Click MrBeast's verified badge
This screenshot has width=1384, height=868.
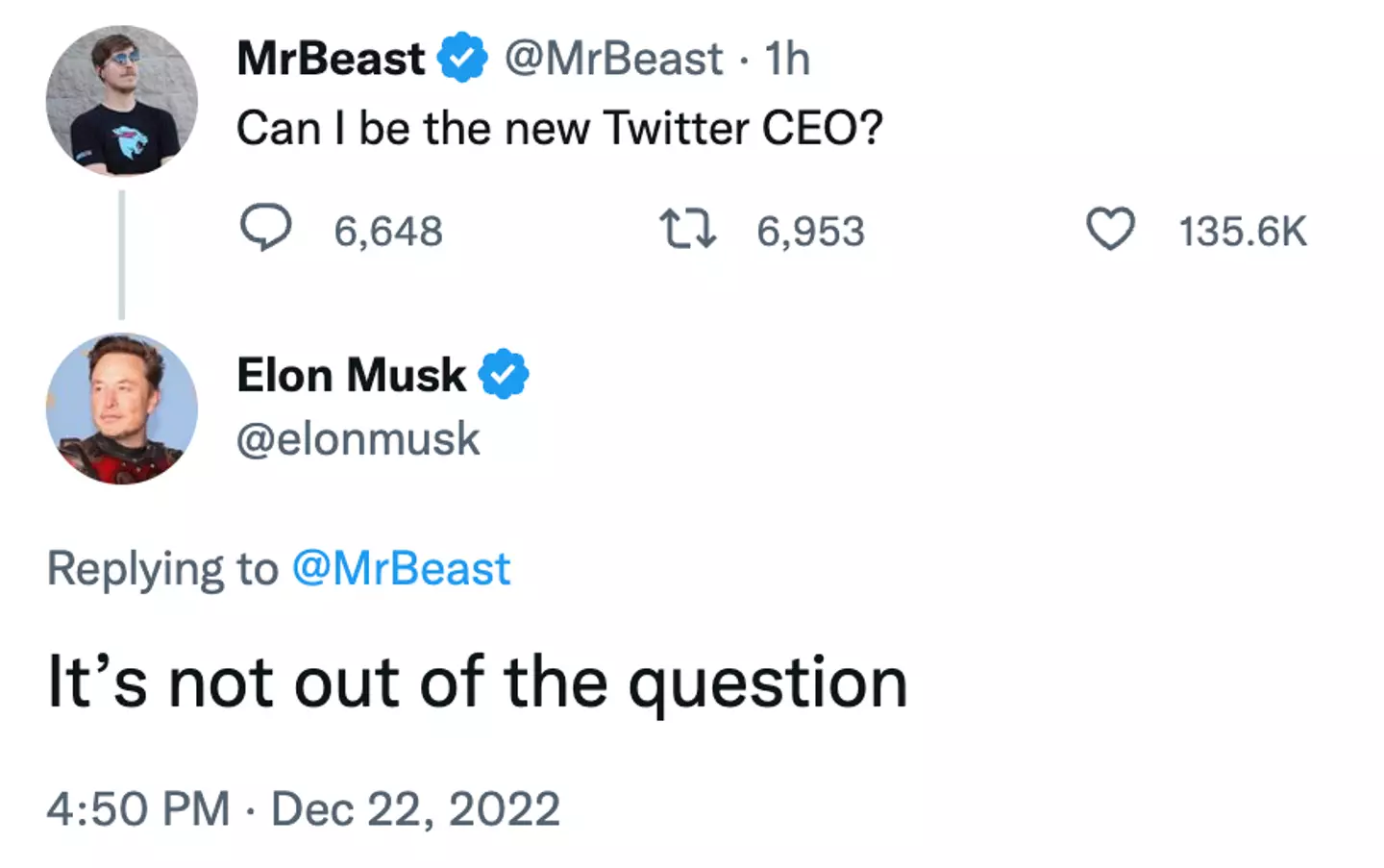click(x=463, y=58)
